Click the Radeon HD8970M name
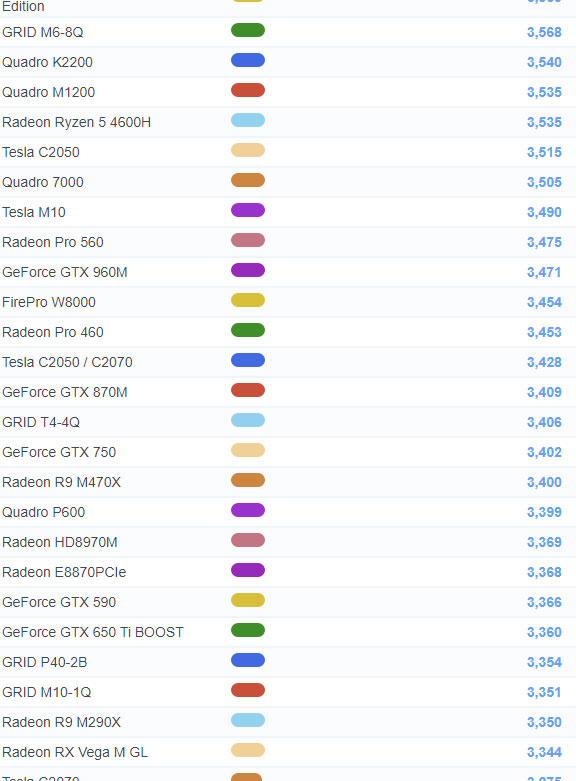This screenshot has height=781, width=576. 60,542
